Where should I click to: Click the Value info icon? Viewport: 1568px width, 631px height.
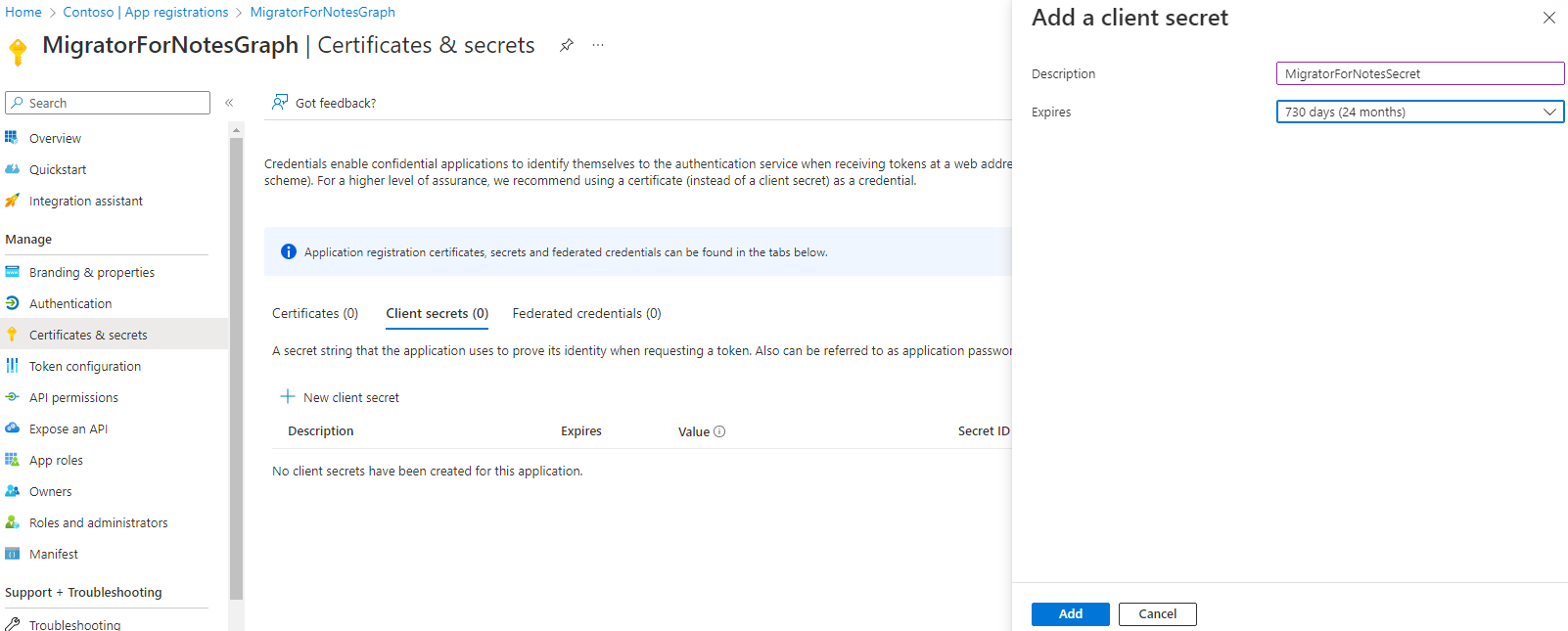(x=719, y=431)
